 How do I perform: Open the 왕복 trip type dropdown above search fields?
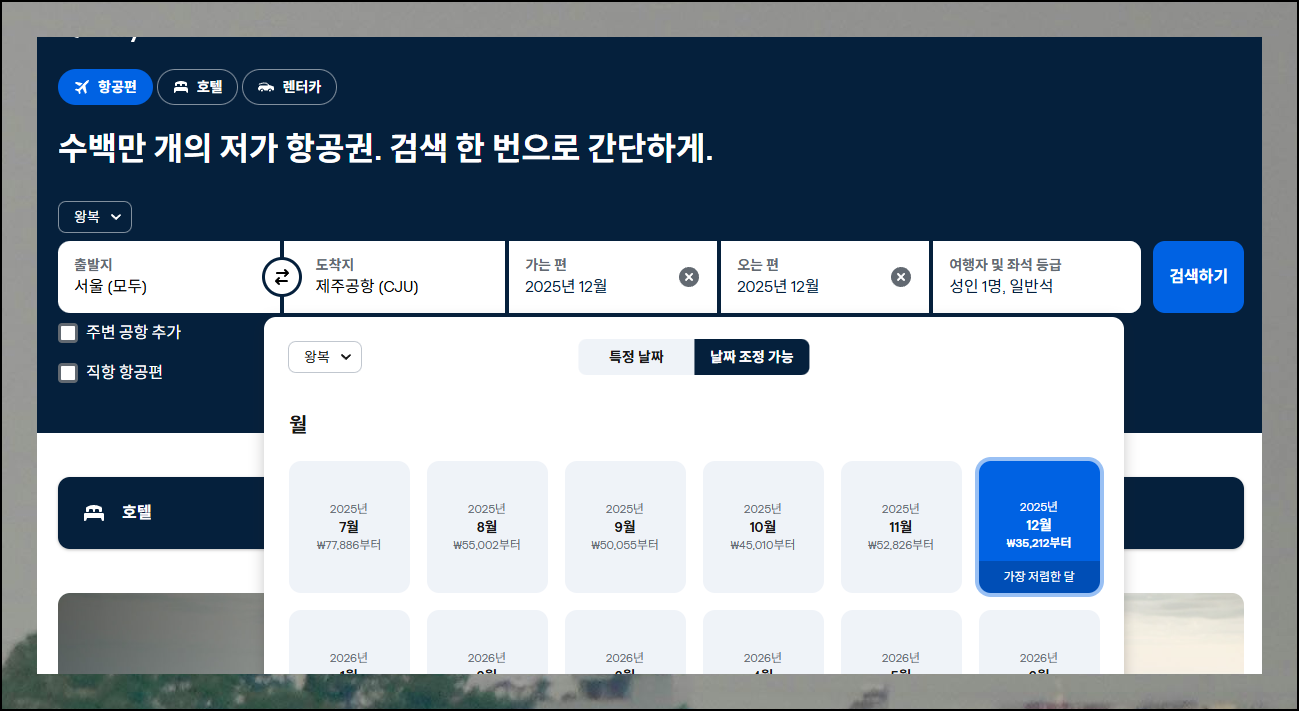[95, 217]
